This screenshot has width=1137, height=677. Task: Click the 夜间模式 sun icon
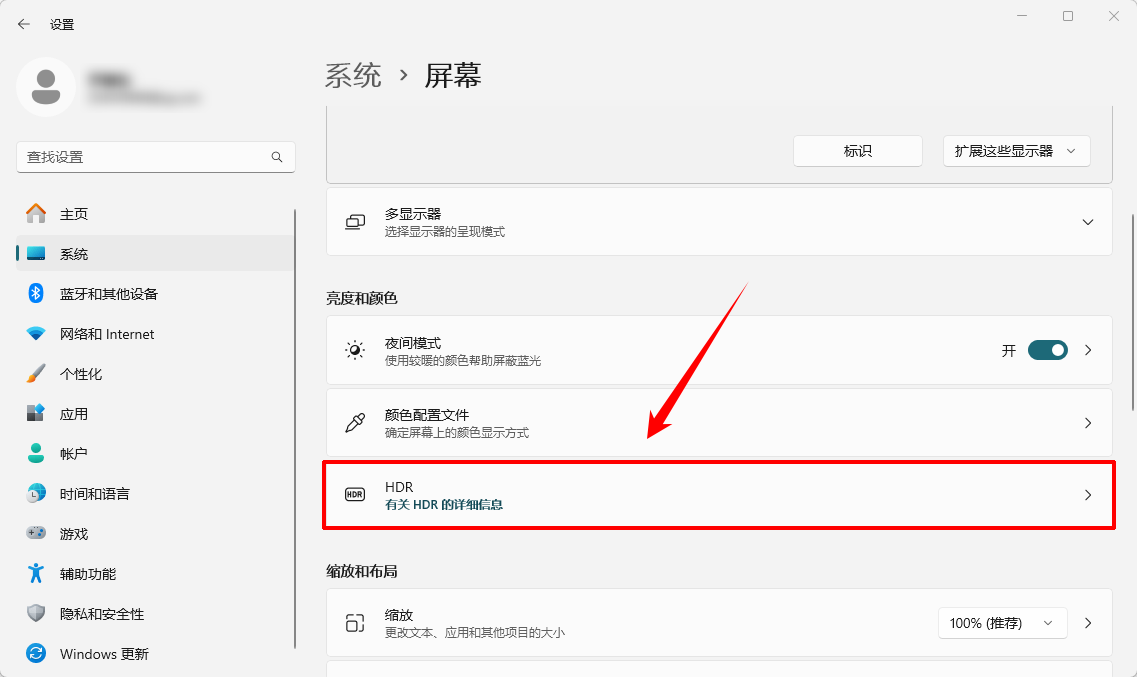point(355,350)
